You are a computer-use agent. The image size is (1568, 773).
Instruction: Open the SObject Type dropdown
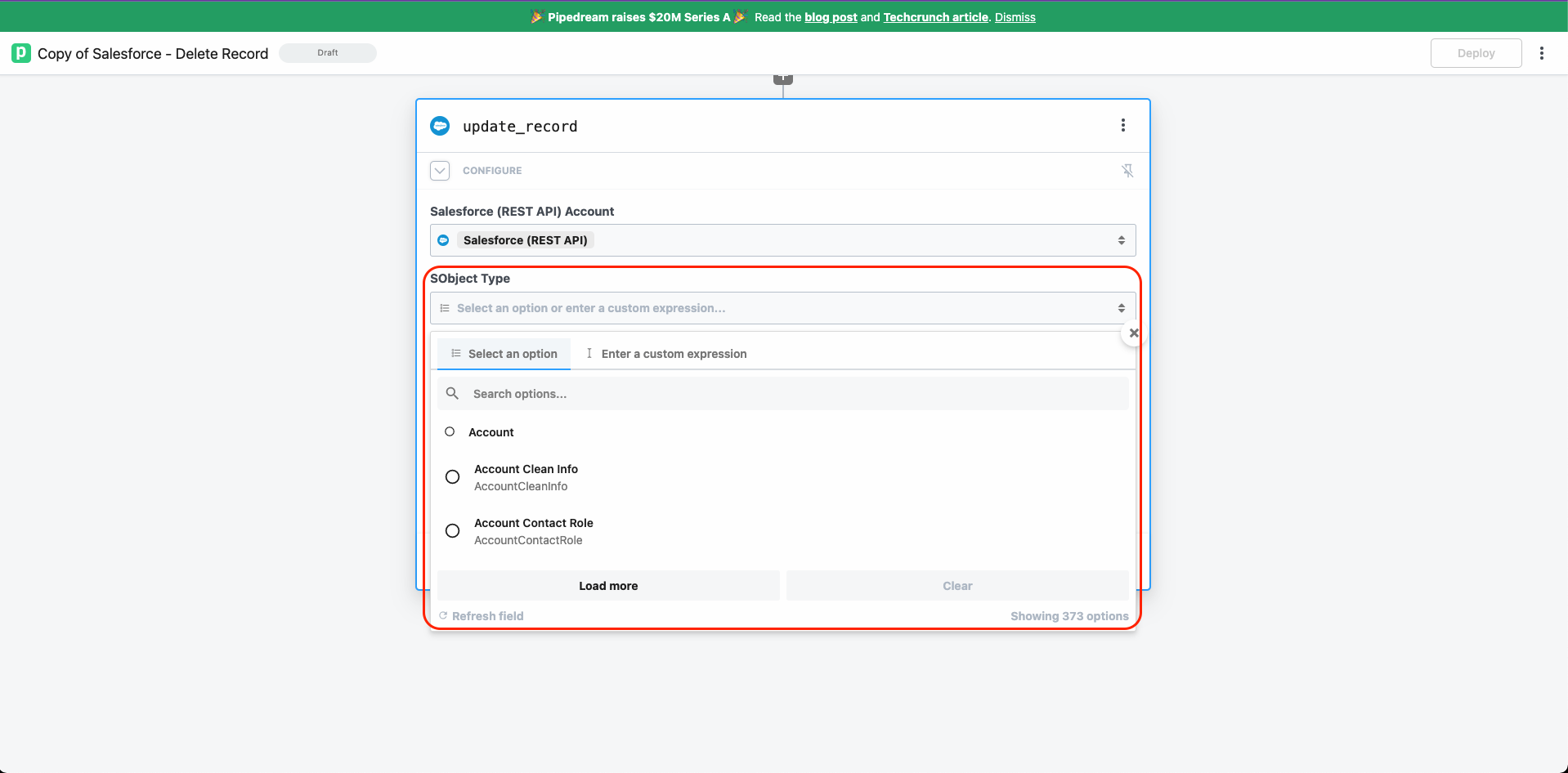pyautogui.click(x=781, y=308)
